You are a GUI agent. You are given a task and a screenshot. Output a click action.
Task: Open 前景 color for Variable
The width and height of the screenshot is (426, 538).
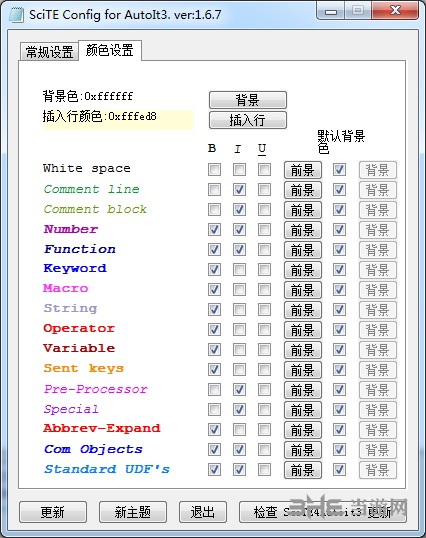point(303,350)
